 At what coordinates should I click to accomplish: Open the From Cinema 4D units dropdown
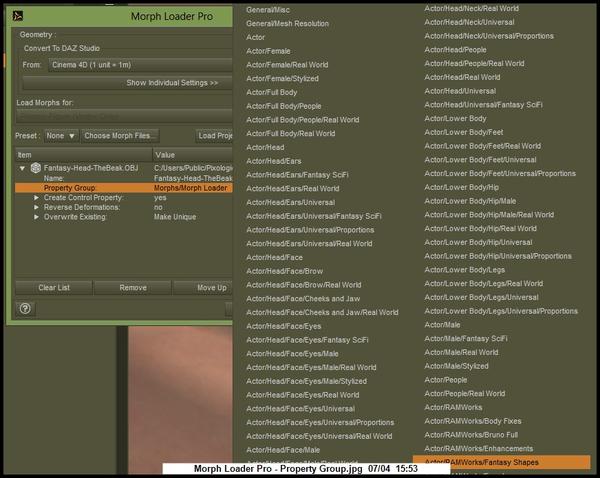[140, 65]
